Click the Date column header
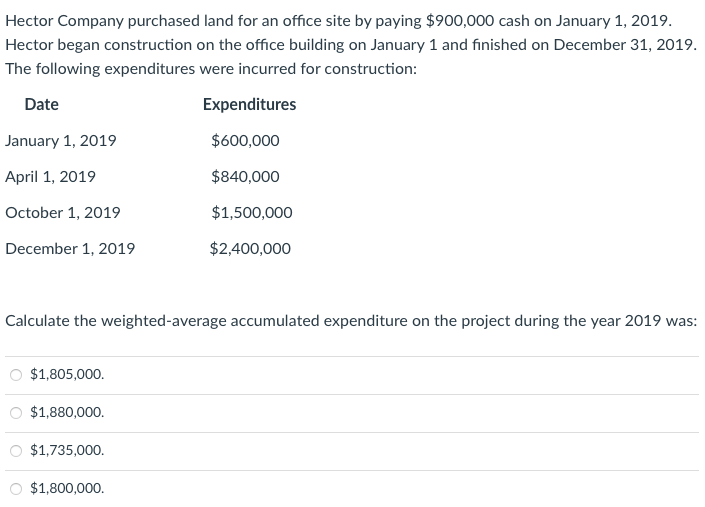Screen dimensions: 705x507 click(x=42, y=104)
